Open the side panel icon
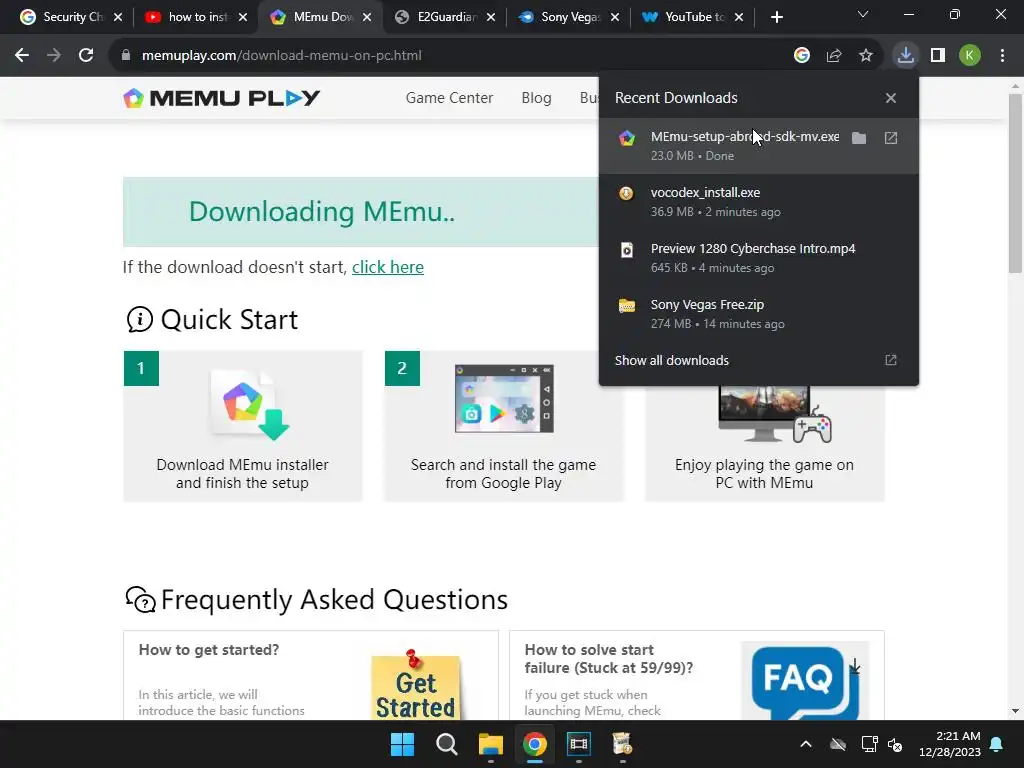This screenshot has height=768, width=1024. (x=938, y=56)
